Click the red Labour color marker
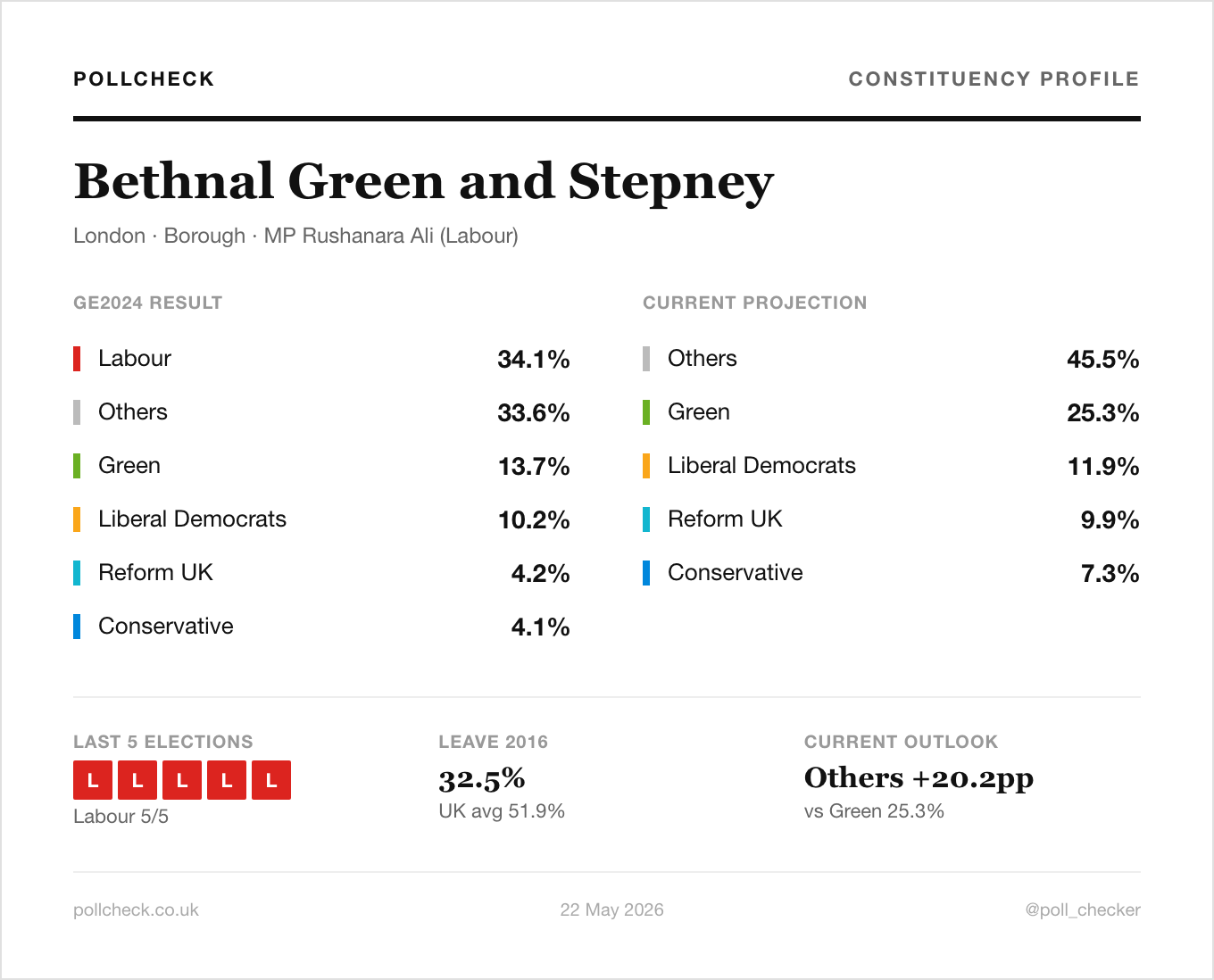The width and height of the screenshot is (1214, 980). [77, 359]
